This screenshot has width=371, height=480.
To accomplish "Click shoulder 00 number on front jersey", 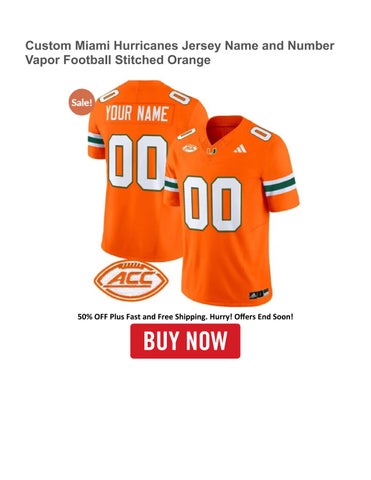I will pyautogui.click(x=261, y=133).
